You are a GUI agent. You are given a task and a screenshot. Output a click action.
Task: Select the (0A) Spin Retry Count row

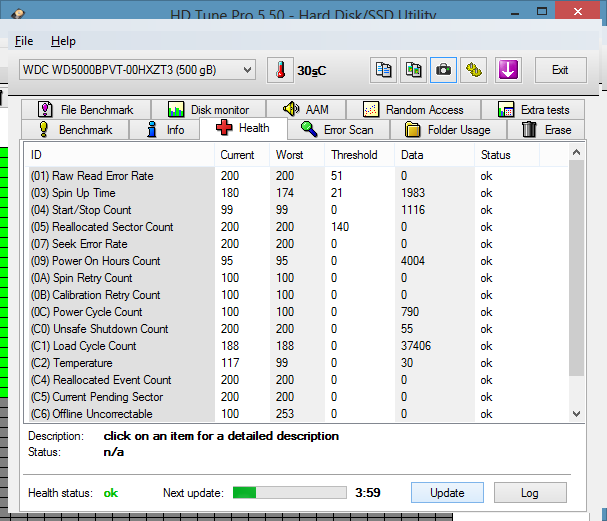pos(297,278)
